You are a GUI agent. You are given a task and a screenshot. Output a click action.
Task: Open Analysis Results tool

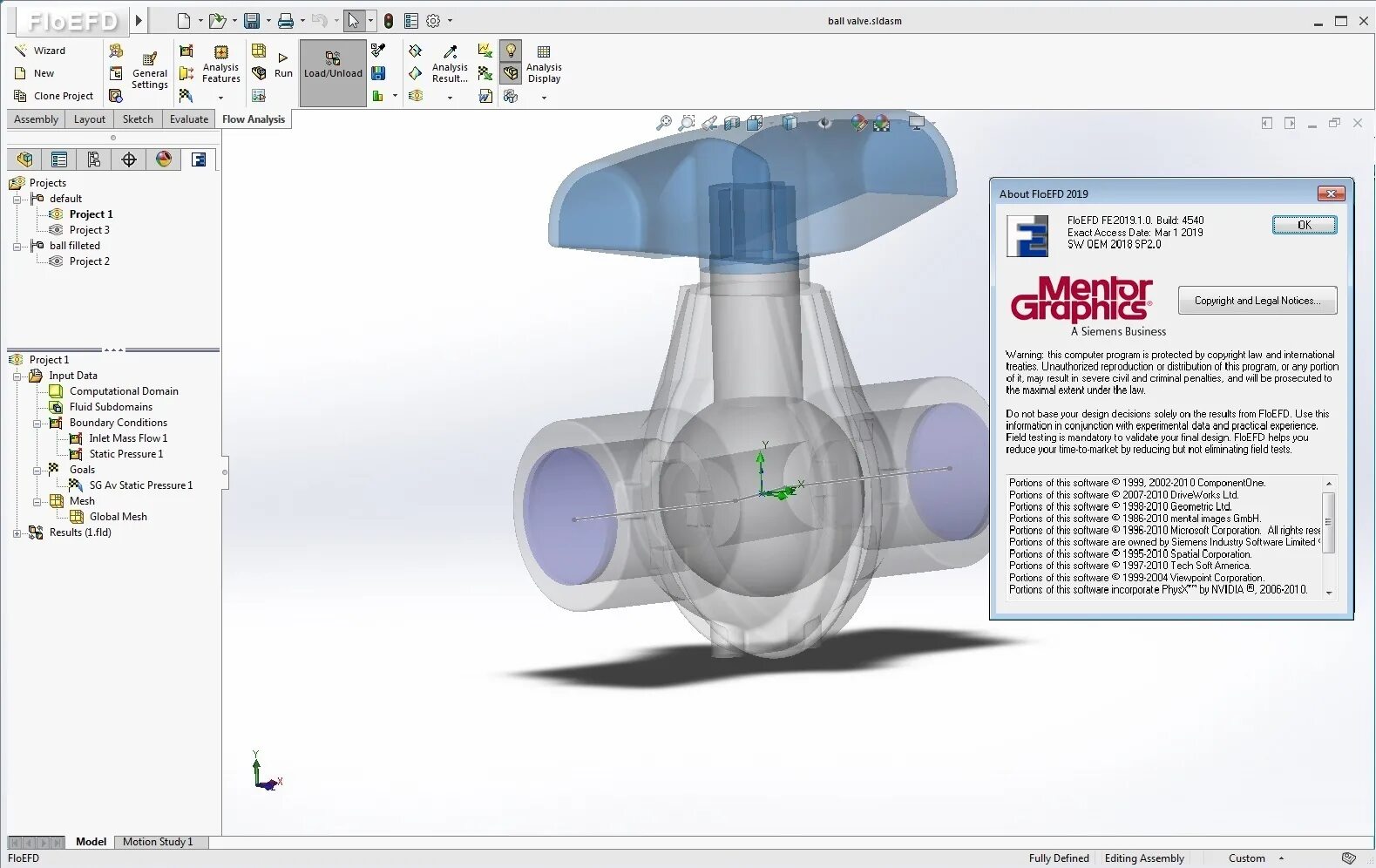click(x=450, y=64)
